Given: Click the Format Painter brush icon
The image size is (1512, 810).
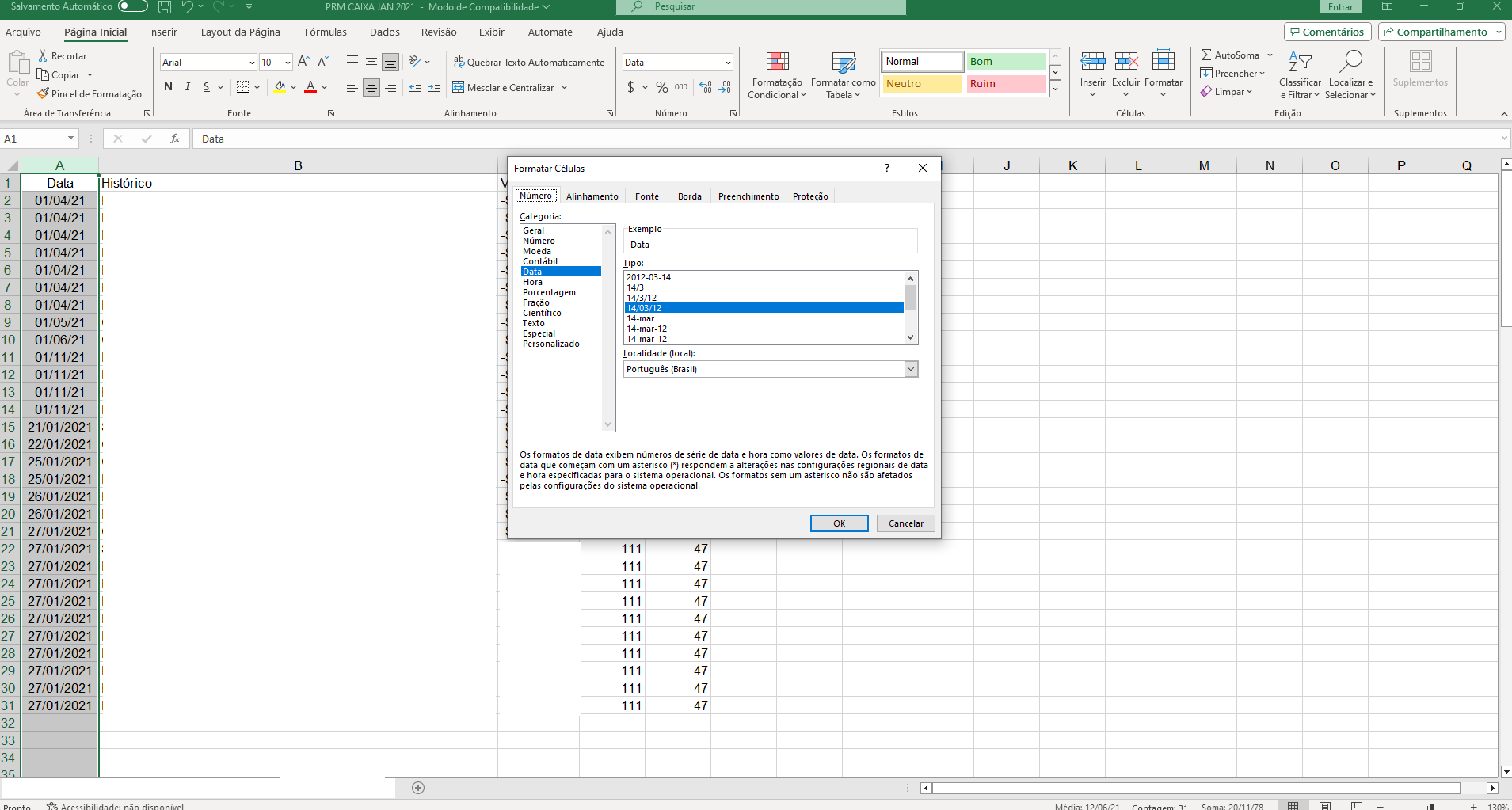Looking at the screenshot, I should pos(43,93).
